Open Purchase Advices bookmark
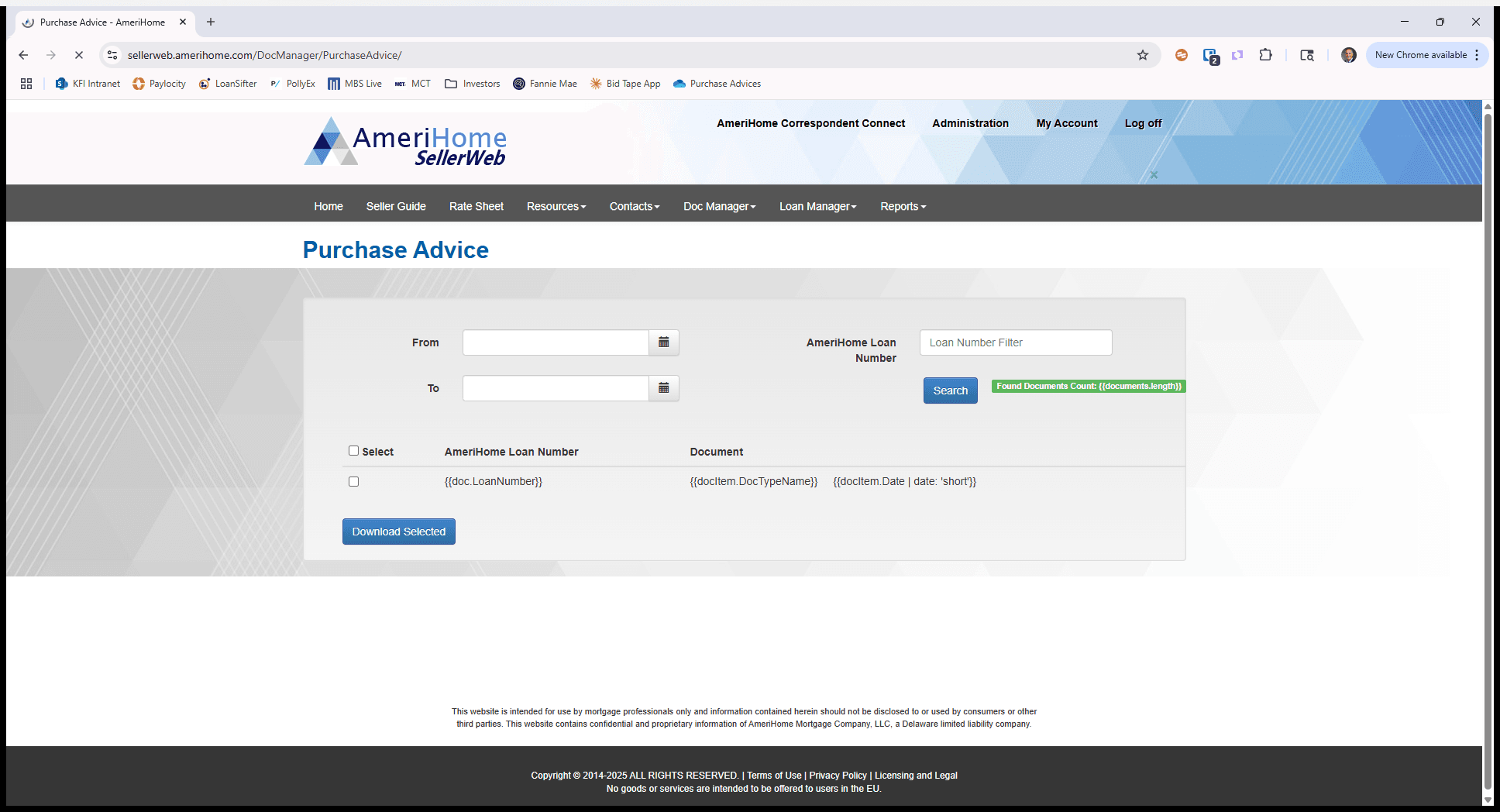 tap(717, 84)
